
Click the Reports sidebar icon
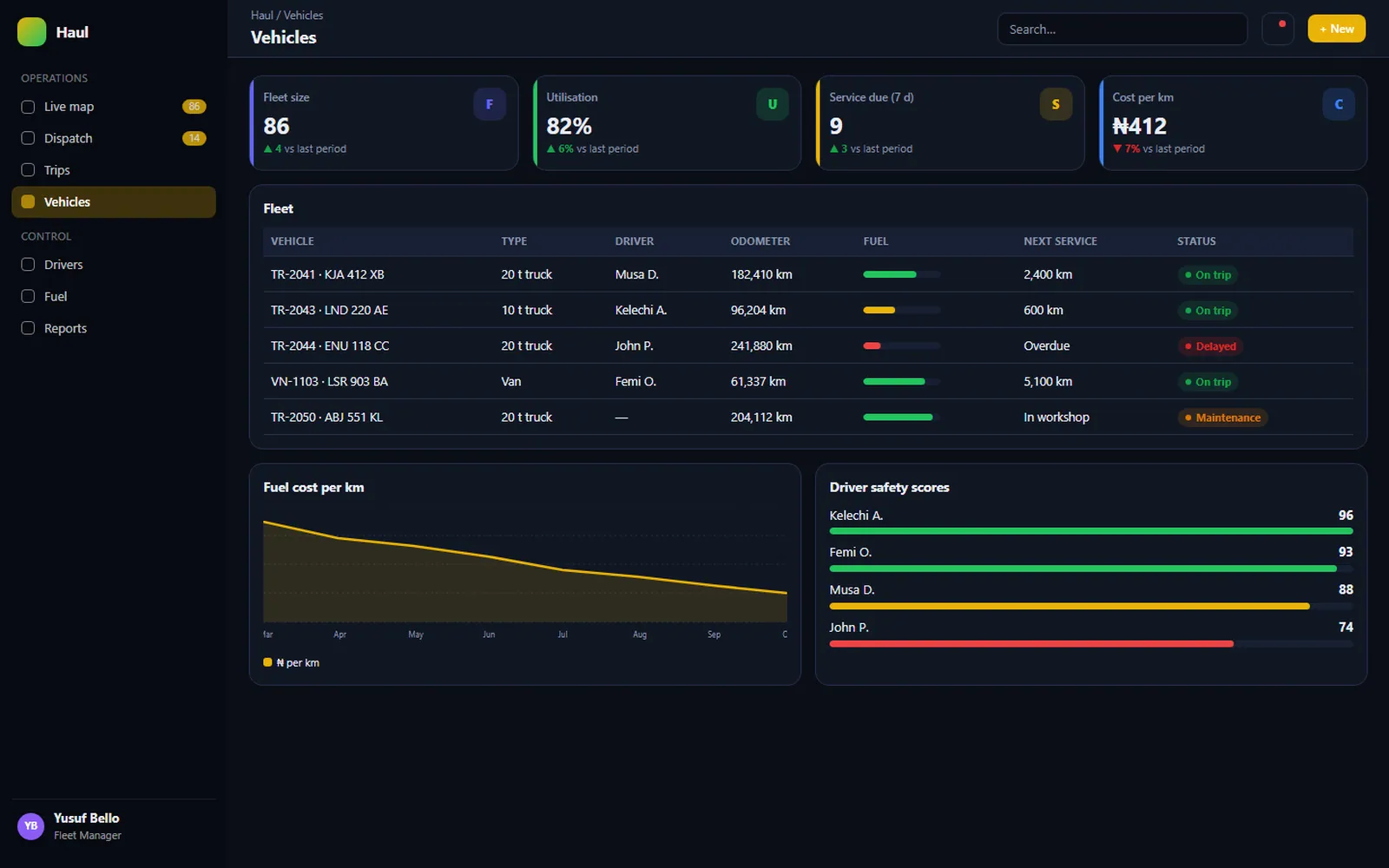click(28, 328)
